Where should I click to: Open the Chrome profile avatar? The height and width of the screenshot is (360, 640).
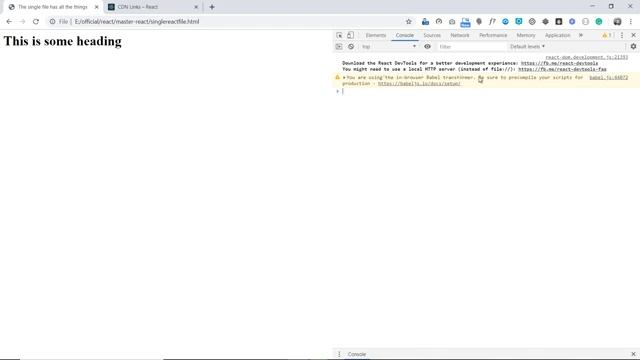[x=617, y=22]
